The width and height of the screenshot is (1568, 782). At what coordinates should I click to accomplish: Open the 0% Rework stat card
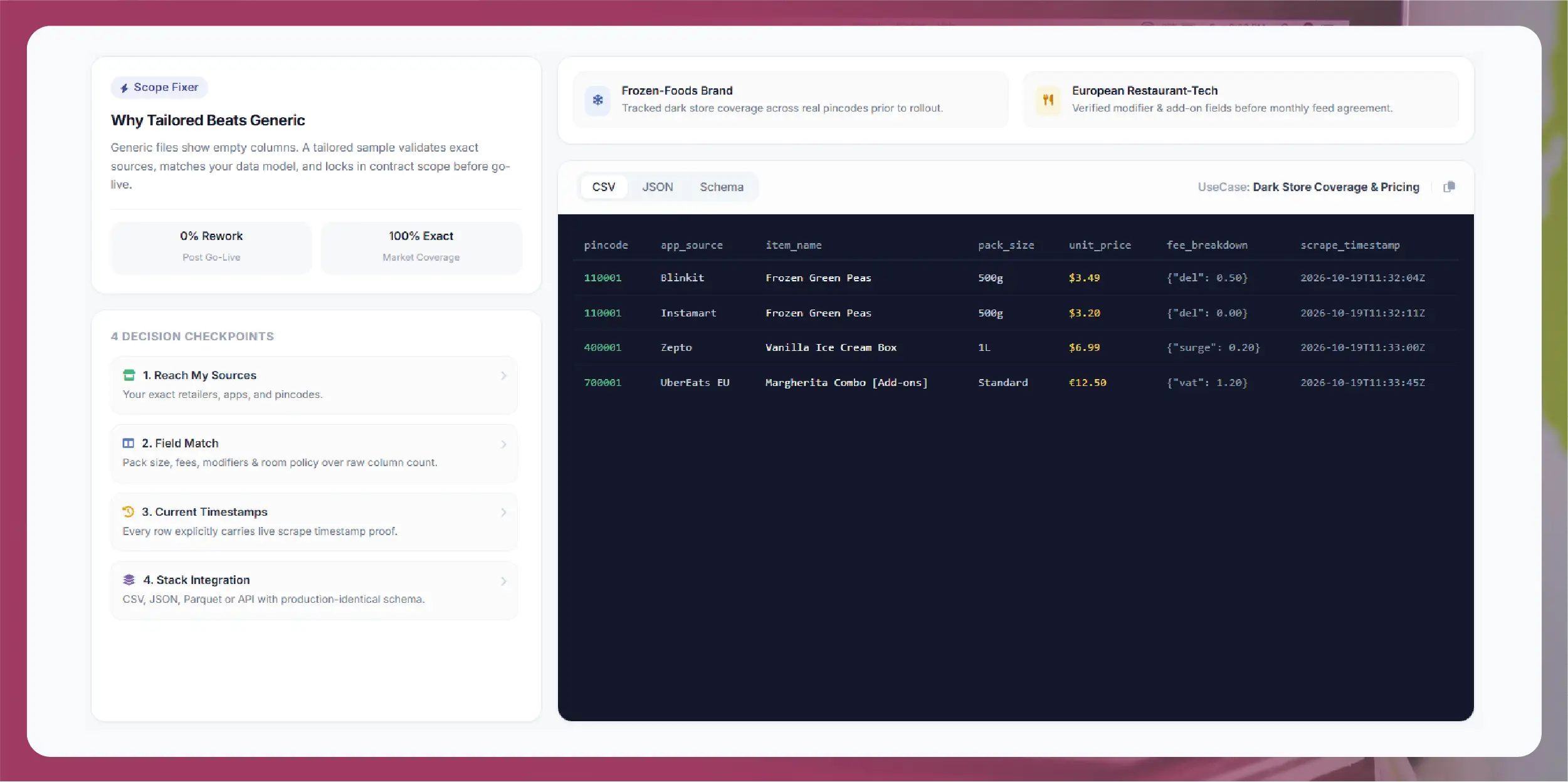point(211,247)
